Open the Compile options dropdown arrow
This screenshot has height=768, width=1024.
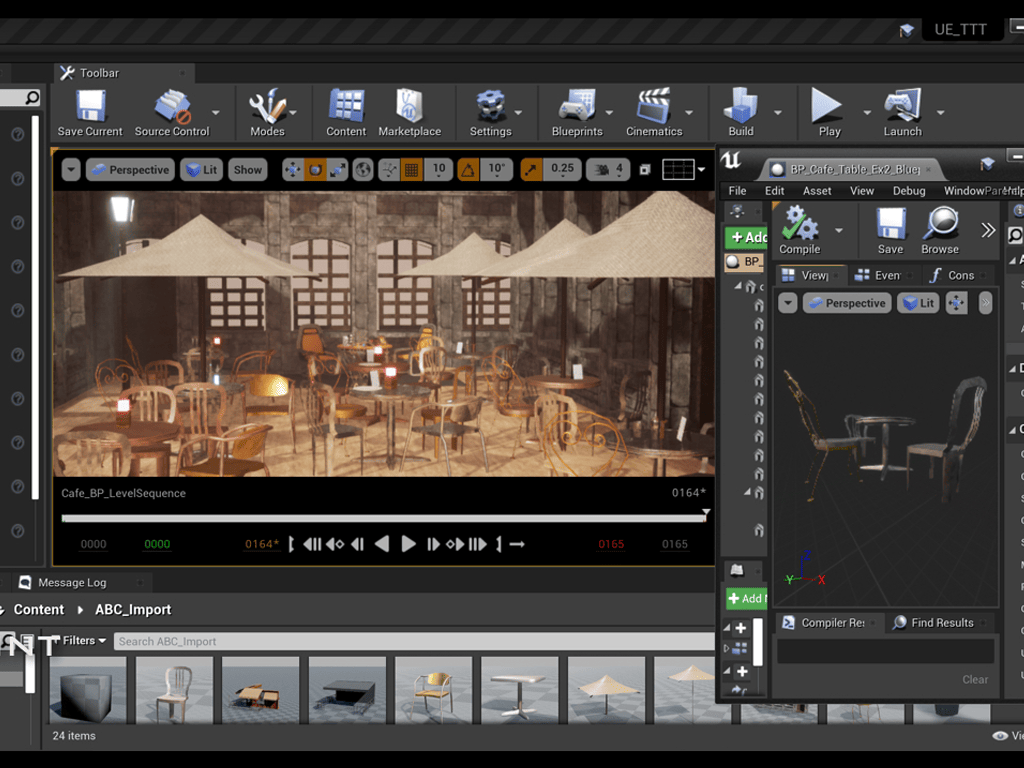(839, 230)
